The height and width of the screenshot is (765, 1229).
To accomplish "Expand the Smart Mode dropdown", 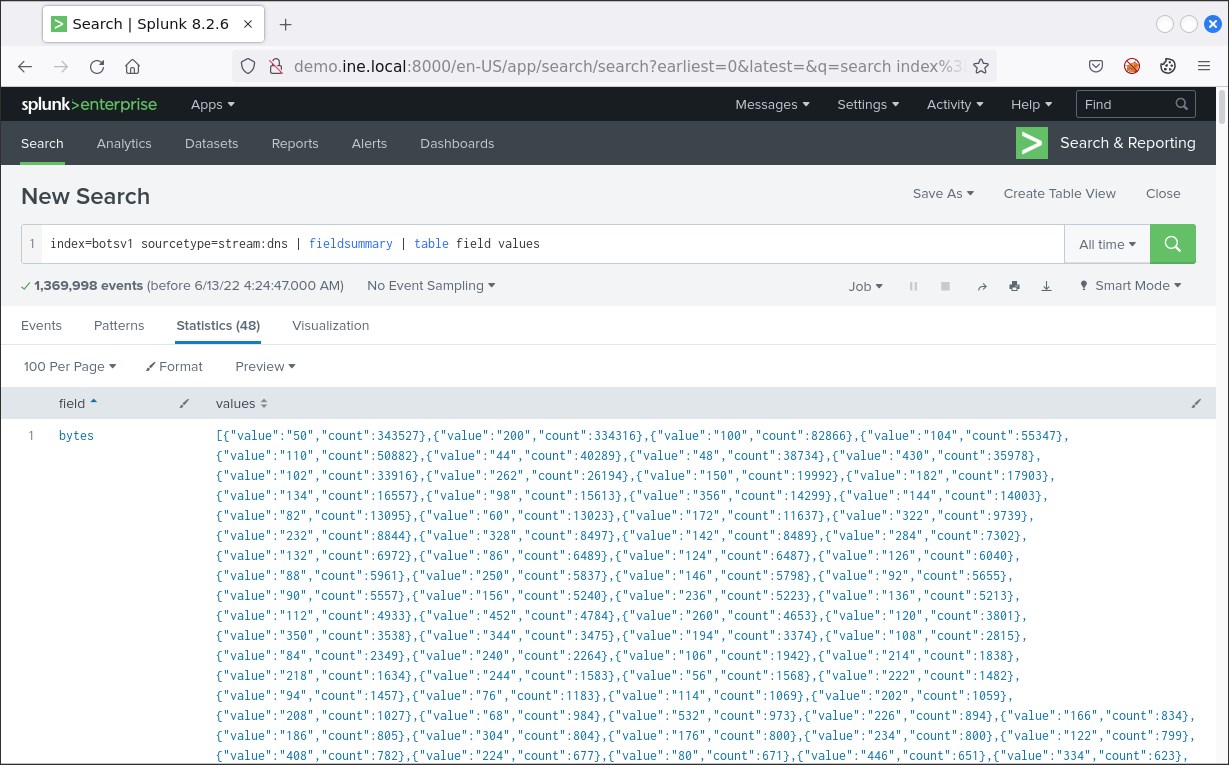I will coord(1130,286).
